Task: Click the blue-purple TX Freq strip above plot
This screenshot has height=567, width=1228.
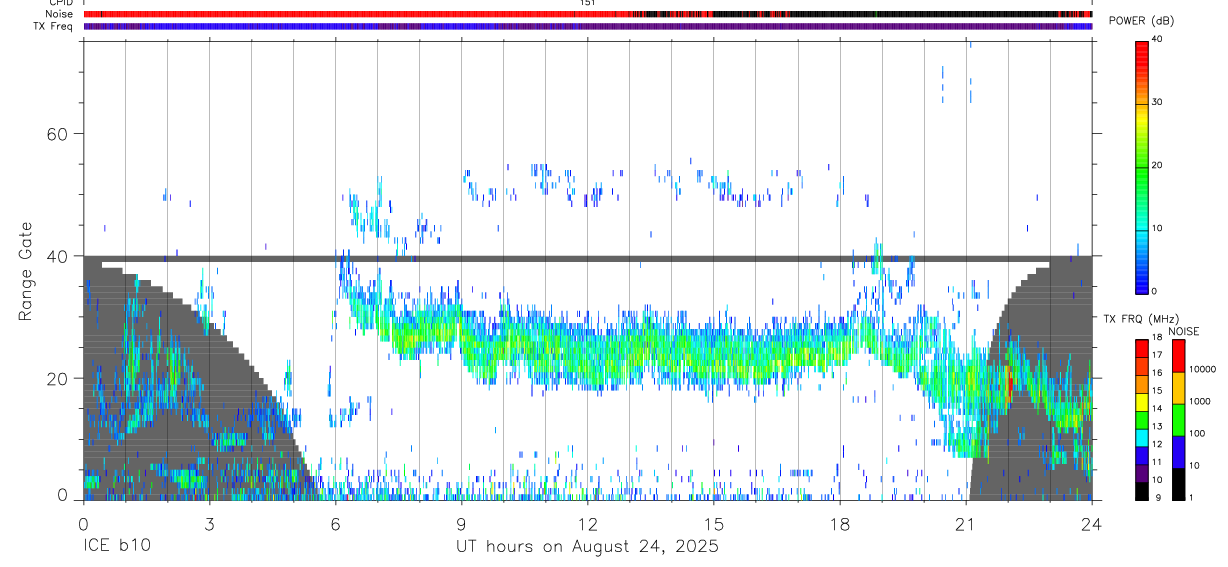Action: click(588, 26)
